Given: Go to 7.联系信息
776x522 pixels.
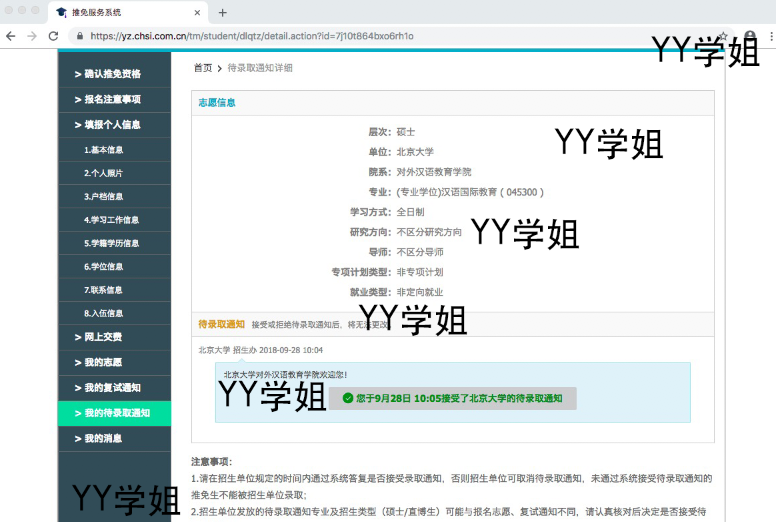Looking at the screenshot, I should pyautogui.click(x=114, y=290).
